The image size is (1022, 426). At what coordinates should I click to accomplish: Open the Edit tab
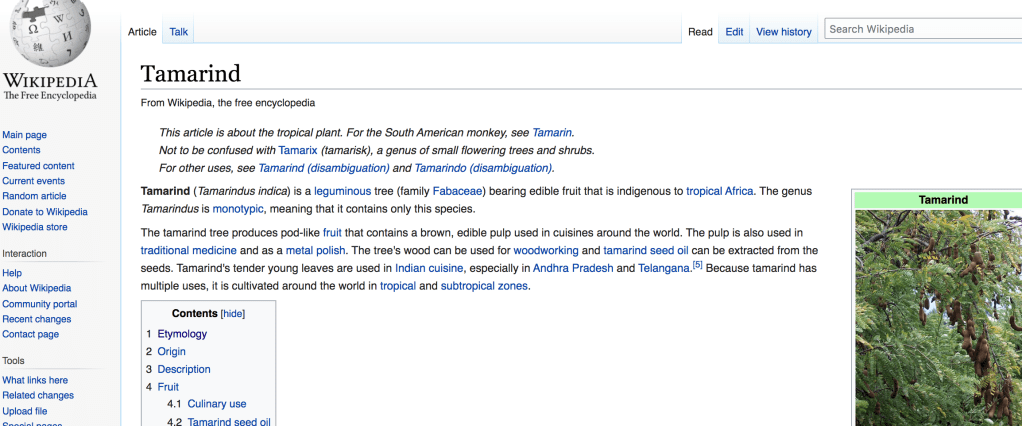734,32
